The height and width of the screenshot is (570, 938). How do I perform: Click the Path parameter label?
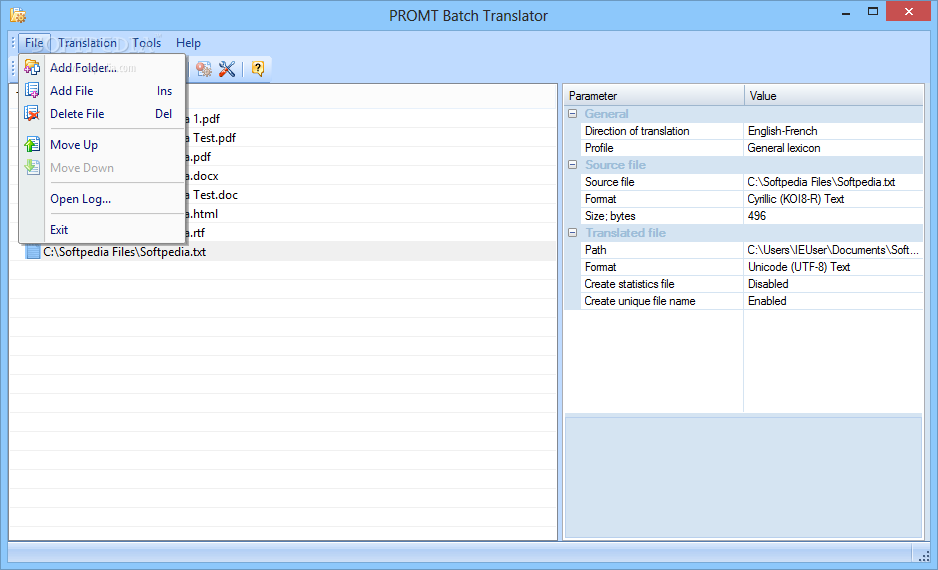click(x=595, y=250)
